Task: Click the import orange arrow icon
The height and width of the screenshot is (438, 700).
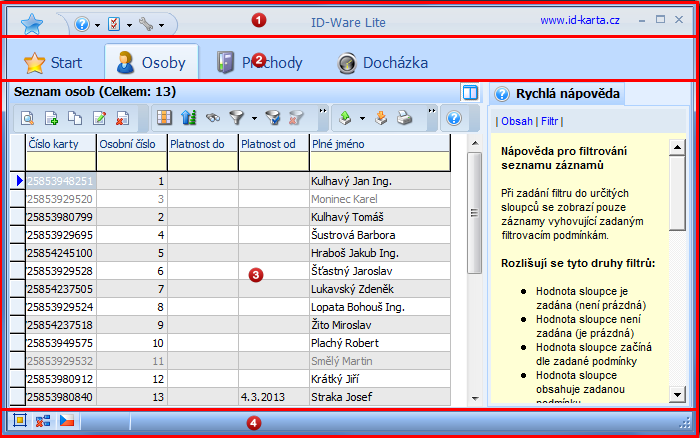Action: [381, 118]
